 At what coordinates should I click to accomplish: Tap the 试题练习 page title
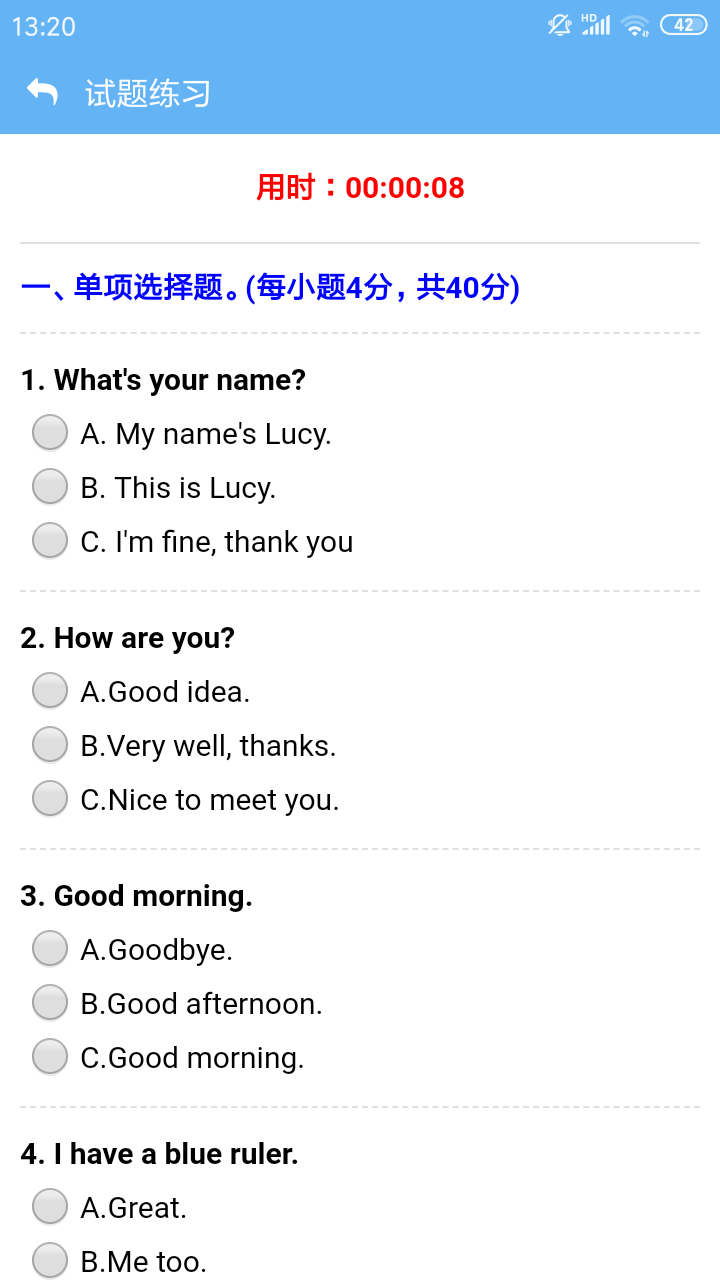147,93
